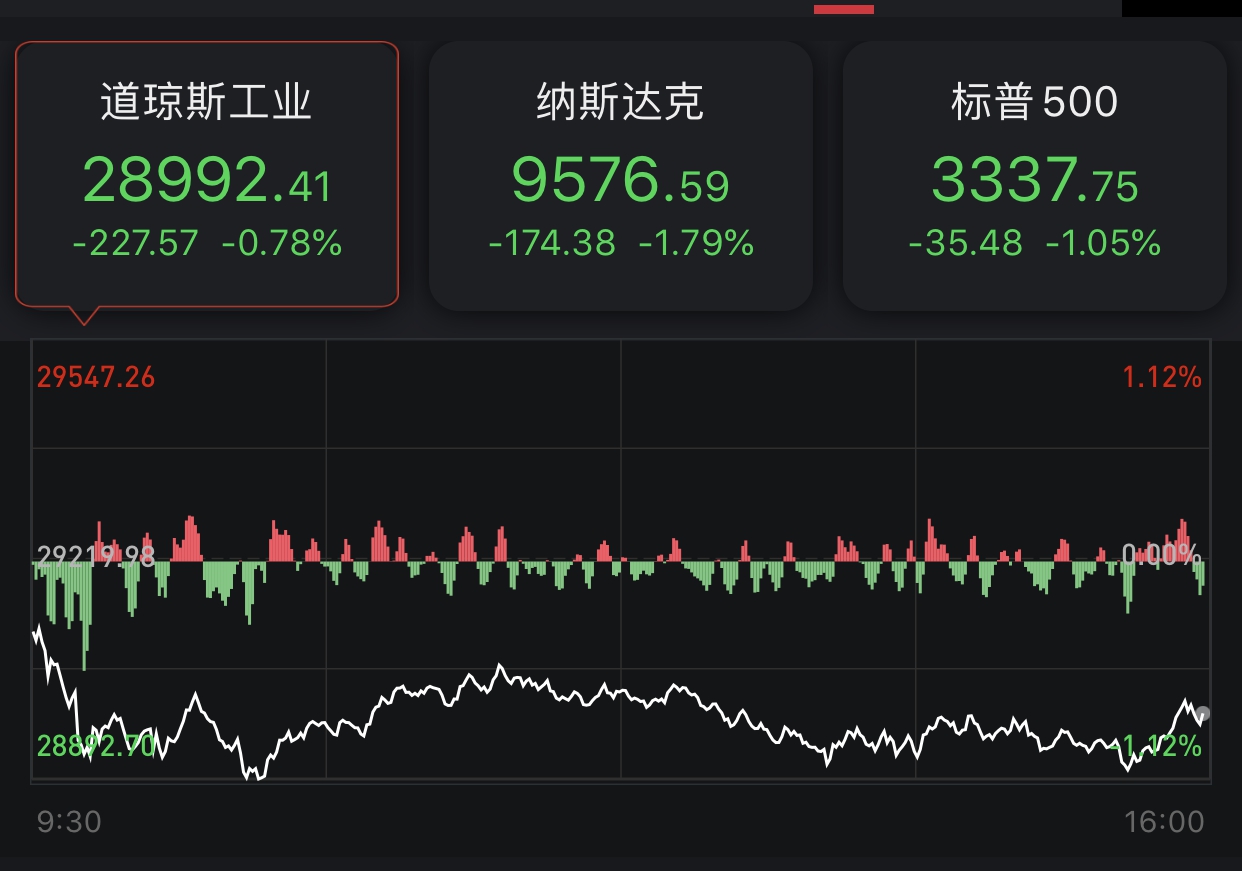This screenshot has width=1242, height=871.
Task: Click the chart low label 28892.70
Action: tap(96, 745)
